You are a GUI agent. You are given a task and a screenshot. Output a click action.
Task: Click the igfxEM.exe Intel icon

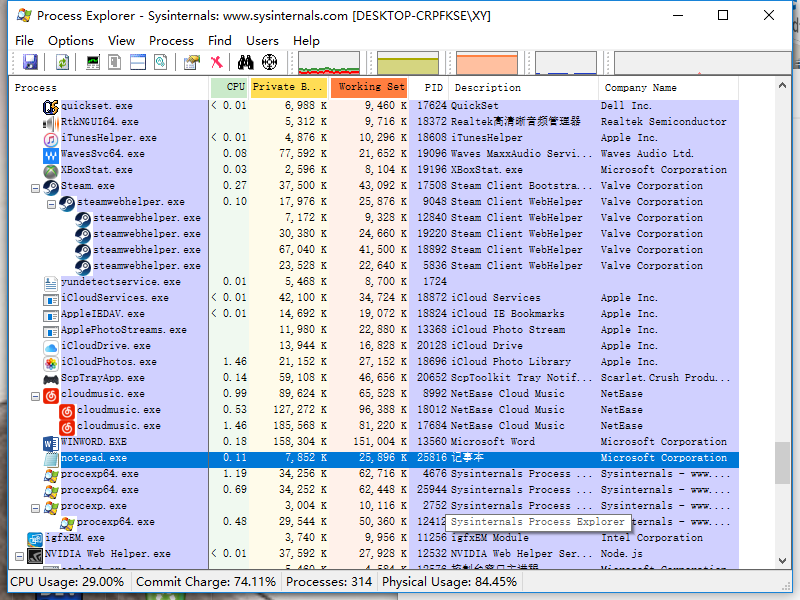pyautogui.click(x=35, y=539)
